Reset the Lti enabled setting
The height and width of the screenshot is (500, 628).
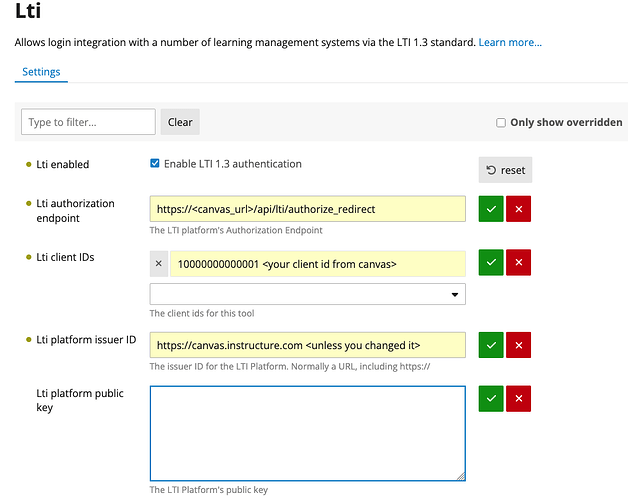tap(505, 170)
